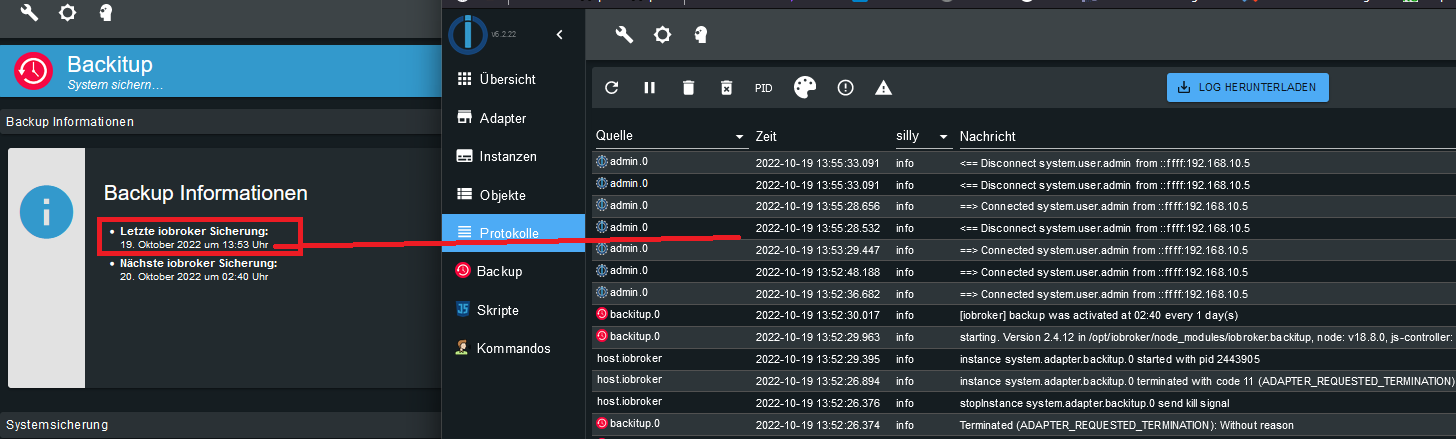The height and width of the screenshot is (439, 1456).
Task: Open Adapter in sidebar
Action: click(x=513, y=118)
